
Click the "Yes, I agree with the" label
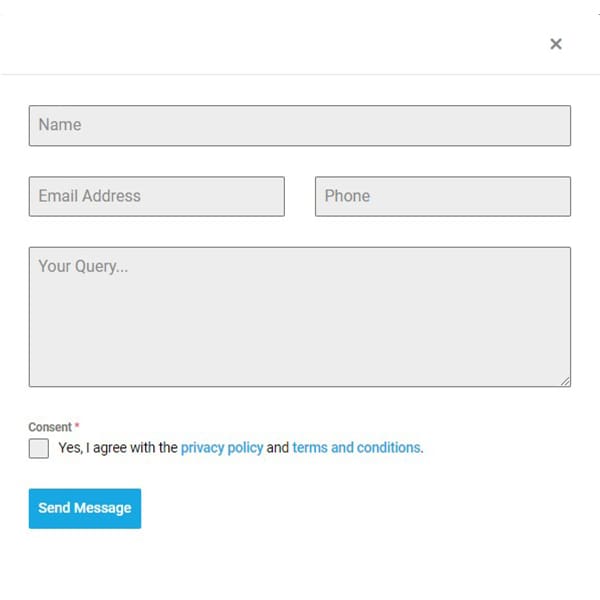[x=118, y=448]
